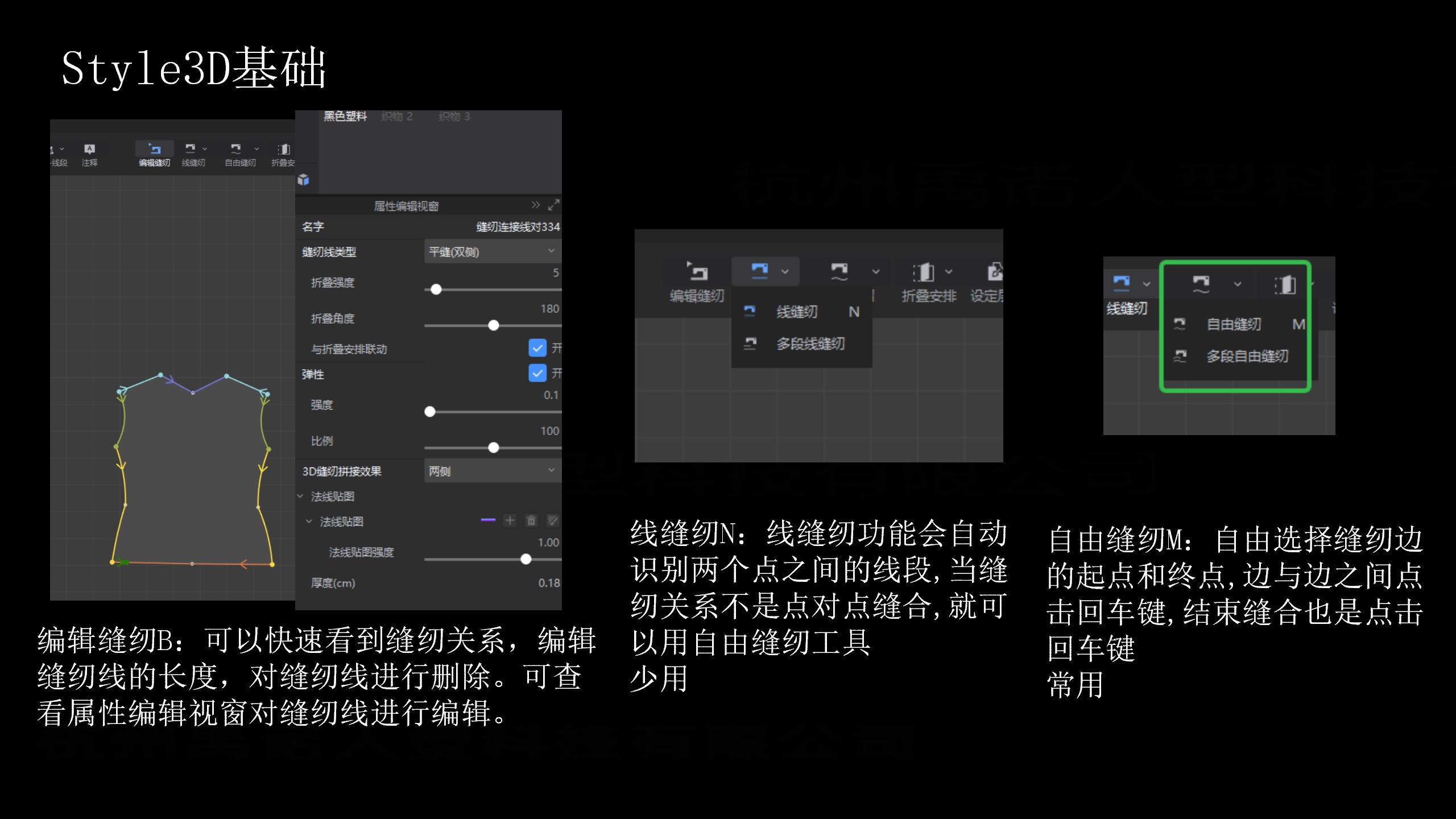Click the 厚度(cm) value 0.18
Screen dimensions: 1456x819
[x=549, y=583]
